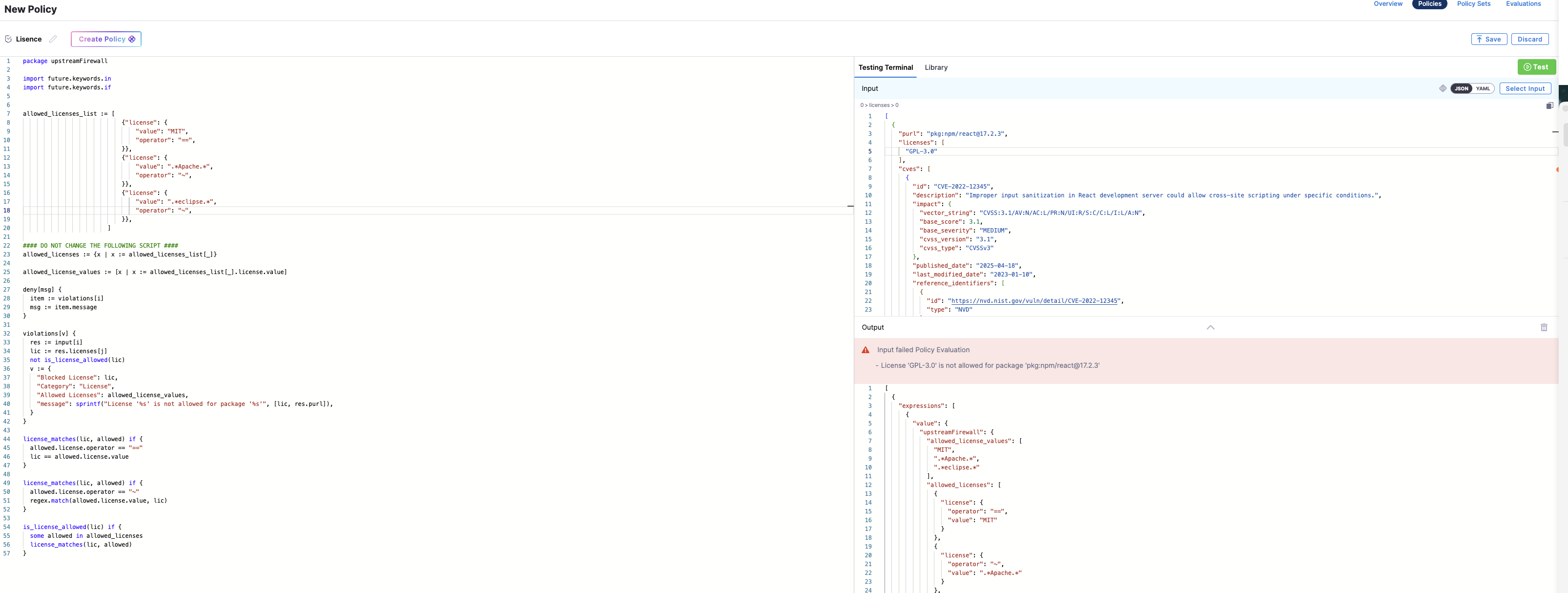The height and width of the screenshot is (593, 1568).
Task: Run the policy with the green Test button
Action: coord(1536,67)
